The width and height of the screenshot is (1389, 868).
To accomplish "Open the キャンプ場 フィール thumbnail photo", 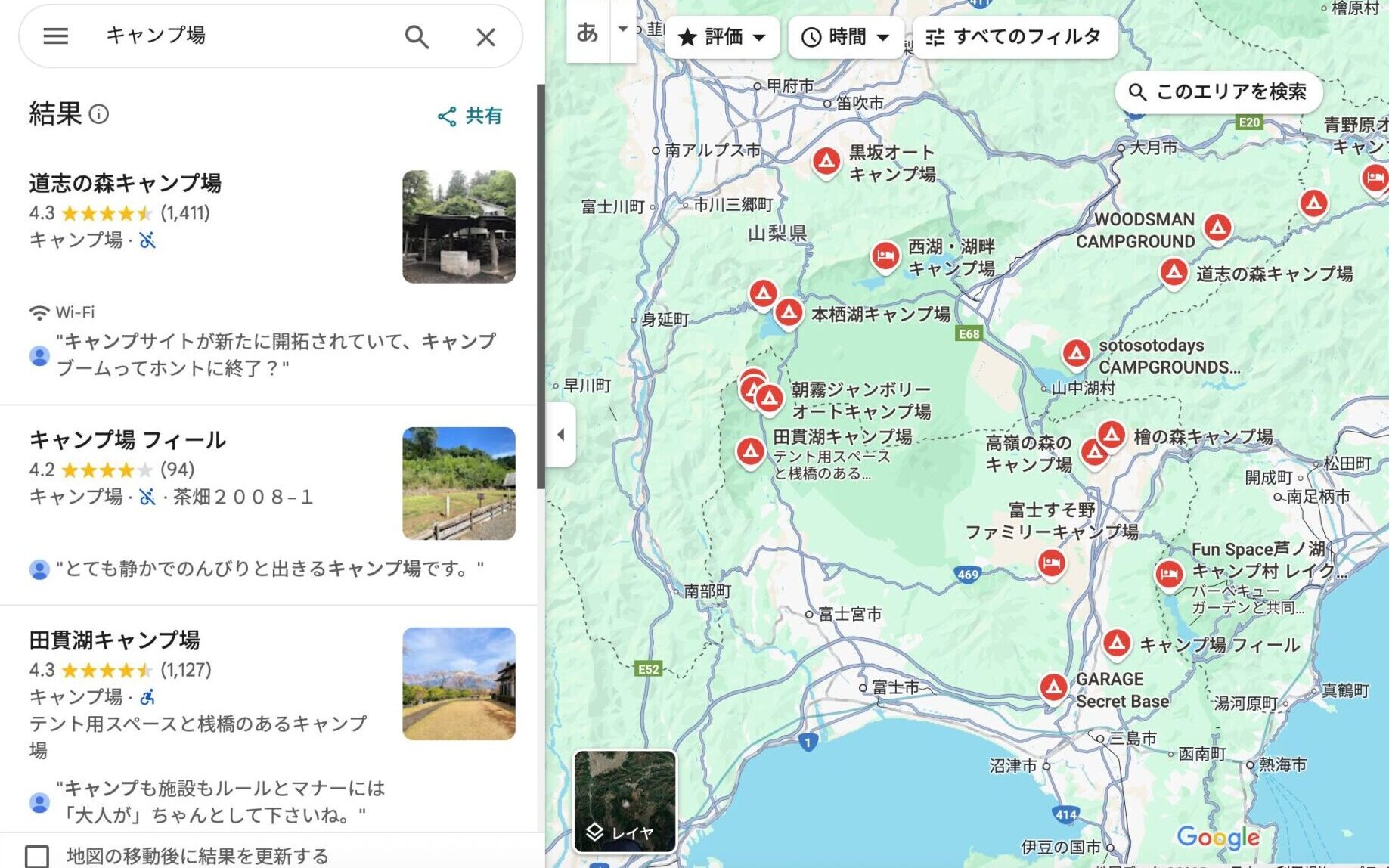I will [x=458, y=483].
